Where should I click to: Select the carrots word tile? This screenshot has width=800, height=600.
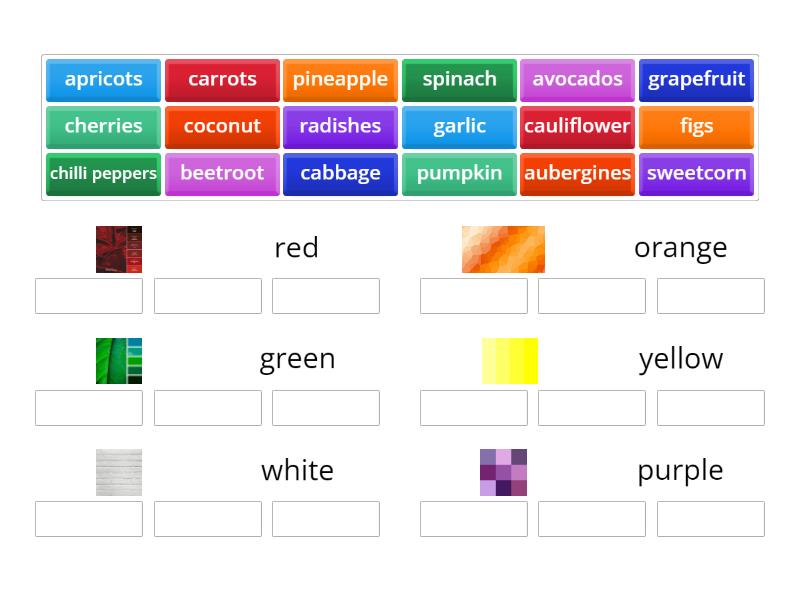pos(222,80)
